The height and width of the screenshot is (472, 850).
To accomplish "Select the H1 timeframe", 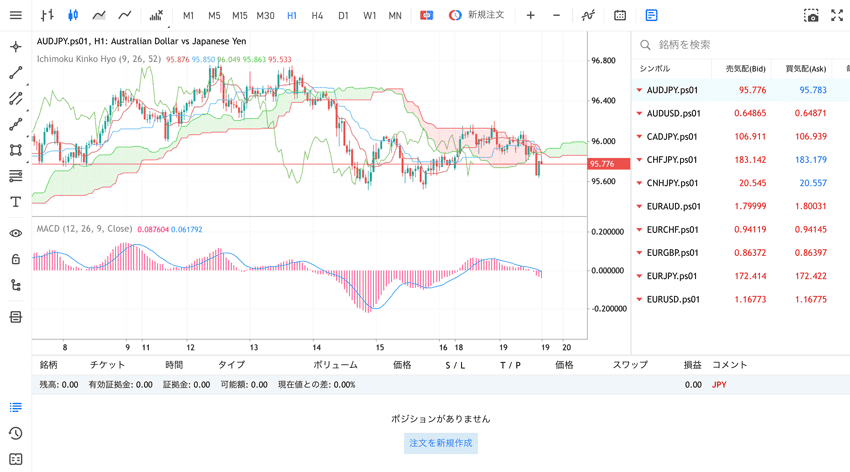I will click(x=292, y=16).
